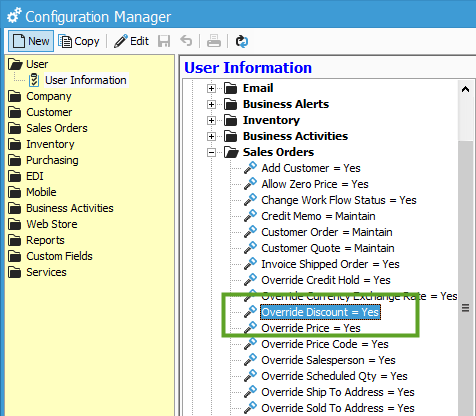476x416 pixels.
Task: Select Override Credit Hold = Yes setting
Action: coord(326,280)
